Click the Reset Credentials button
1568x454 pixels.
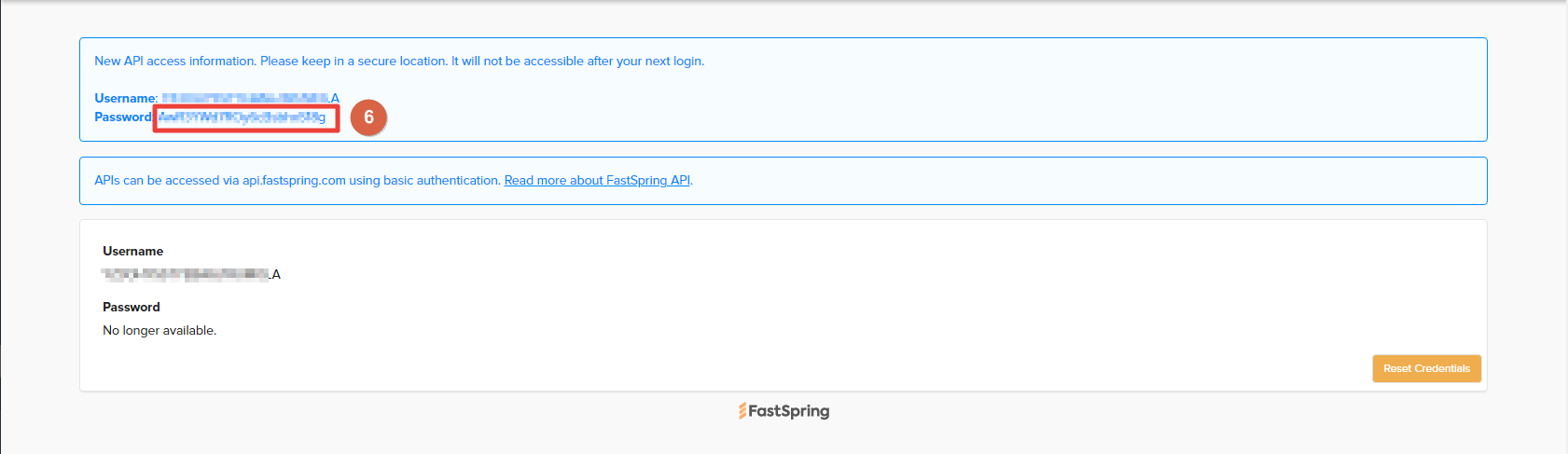click(x=1426, y=368)
